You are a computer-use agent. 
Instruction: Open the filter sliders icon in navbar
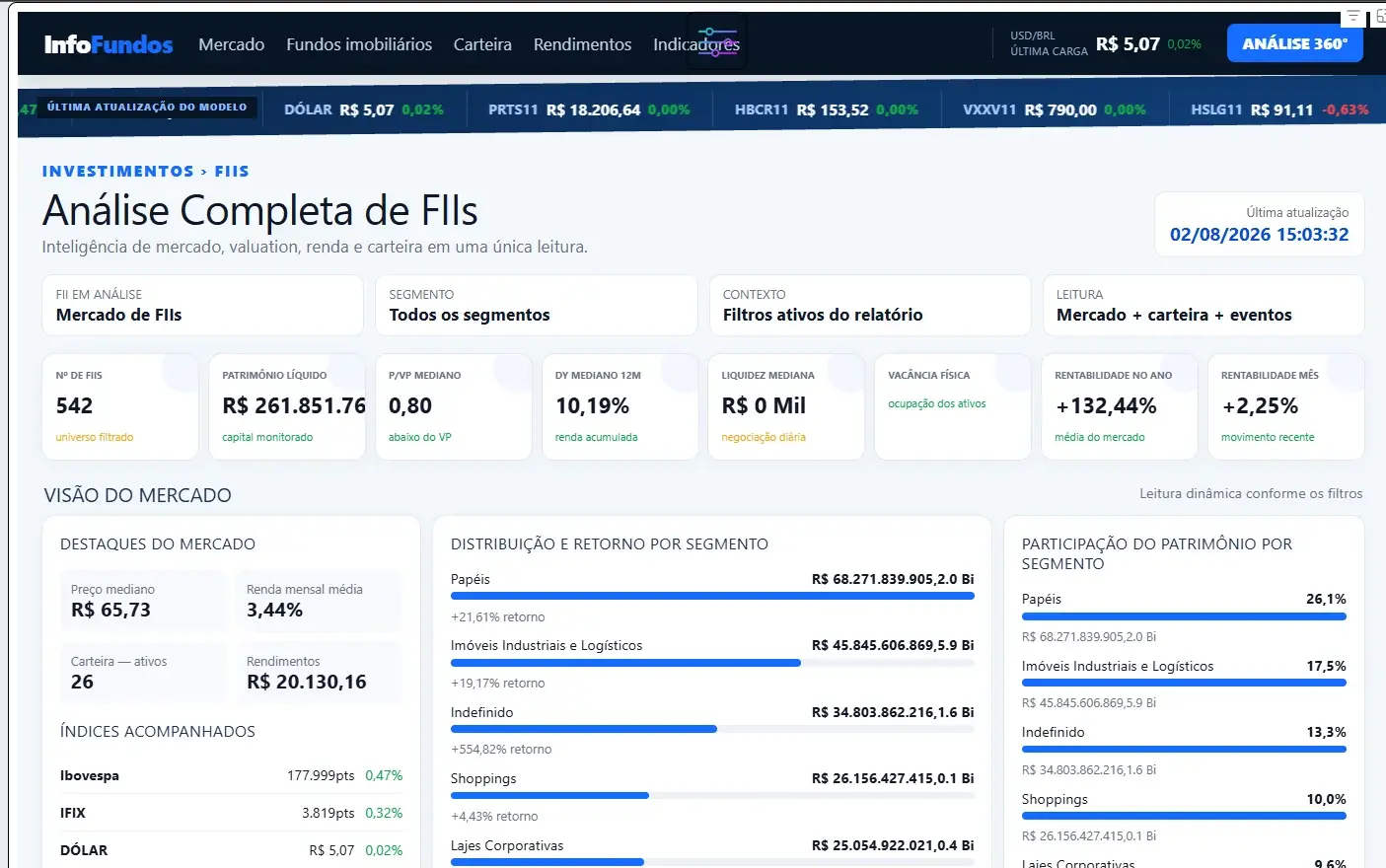[x=717, y=42]
